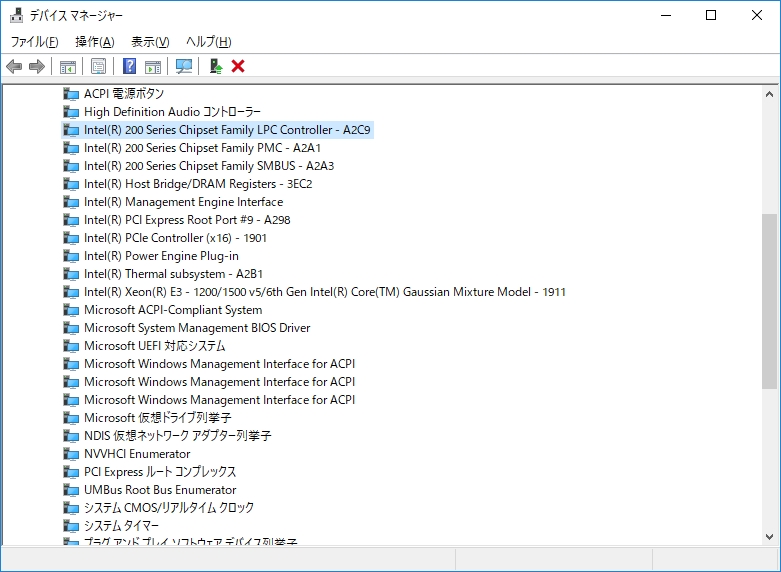Click the scrollbar down arrow

click(769, 537)
